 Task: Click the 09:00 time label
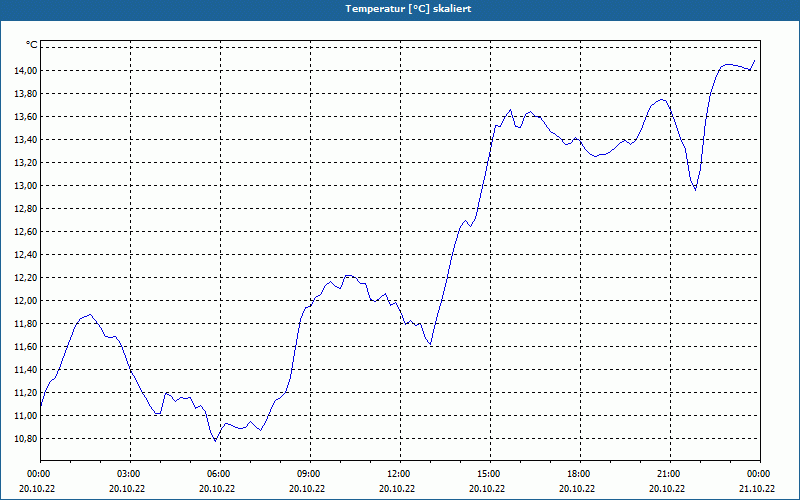coord(307,474)
